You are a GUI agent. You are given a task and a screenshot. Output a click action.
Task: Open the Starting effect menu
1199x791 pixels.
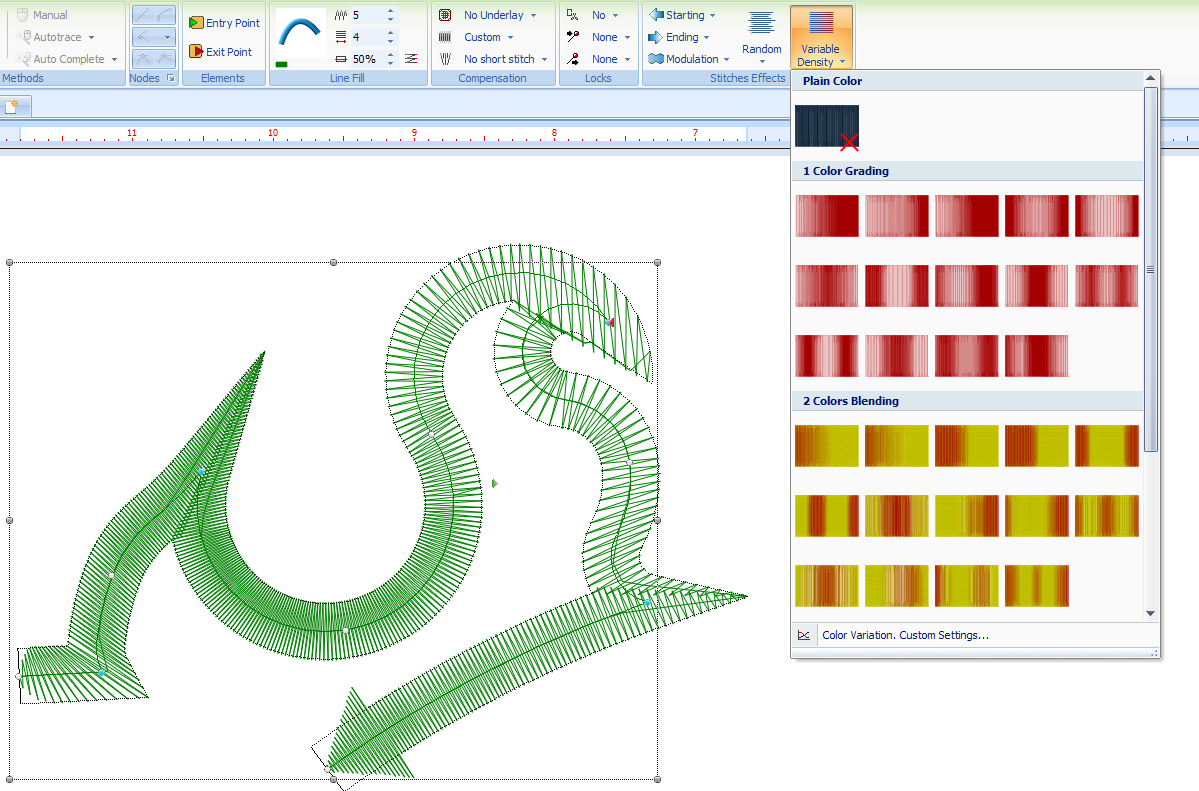tap(683, 15)
